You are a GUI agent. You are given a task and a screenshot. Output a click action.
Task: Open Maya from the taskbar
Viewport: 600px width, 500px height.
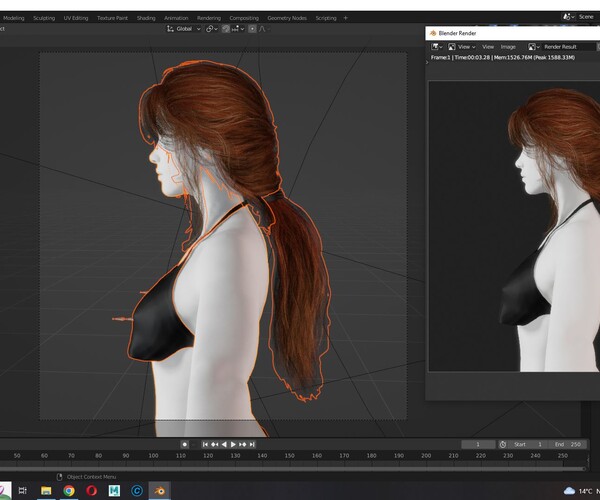click(x=114, y=490)
